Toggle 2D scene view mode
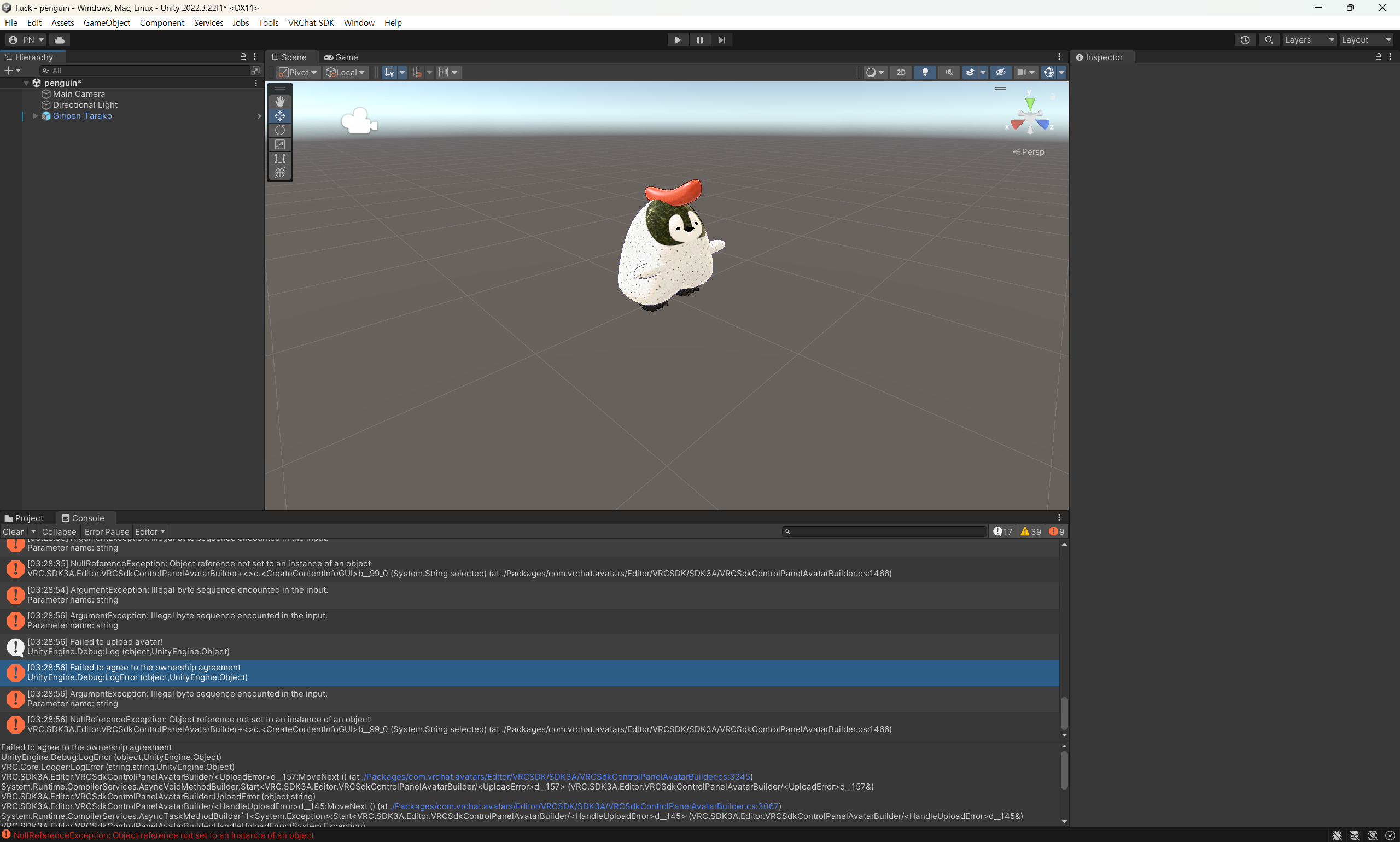This screenshot has height=842, width=1400. (x=901, y=72)
